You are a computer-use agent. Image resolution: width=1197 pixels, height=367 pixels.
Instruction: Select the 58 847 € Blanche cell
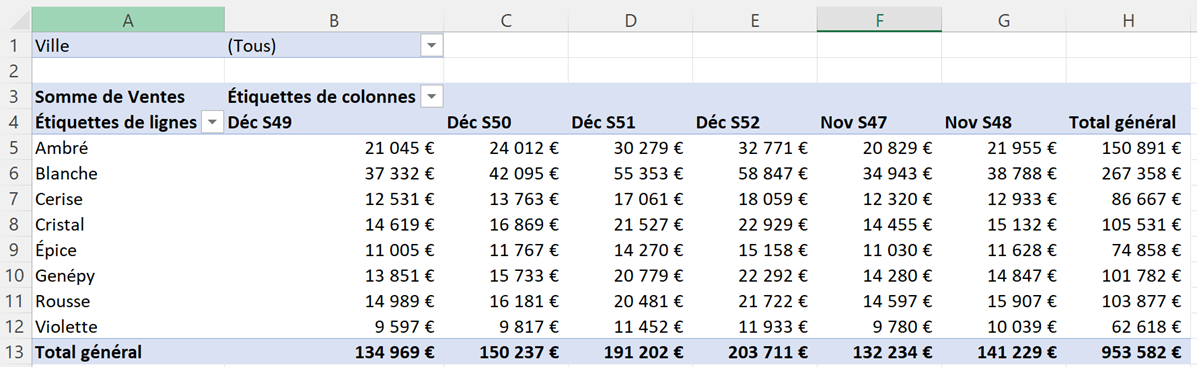[754, 173]
